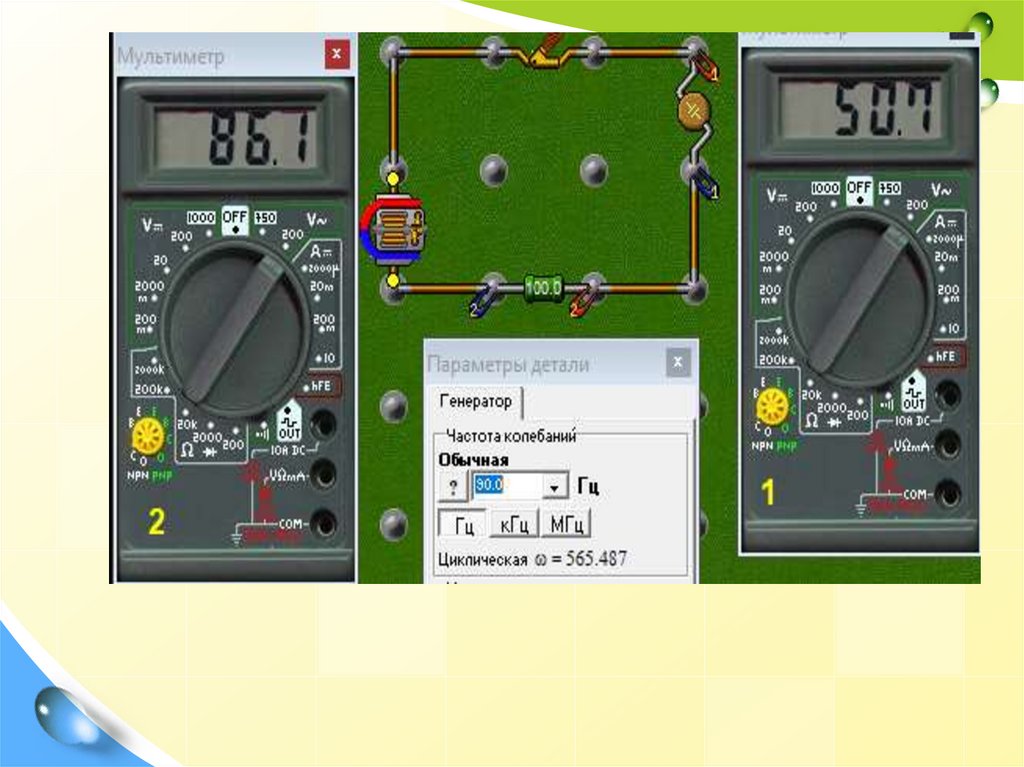Click the 50.7 display of multimeter 1
Screen dimensions: 1024x767
861,109
